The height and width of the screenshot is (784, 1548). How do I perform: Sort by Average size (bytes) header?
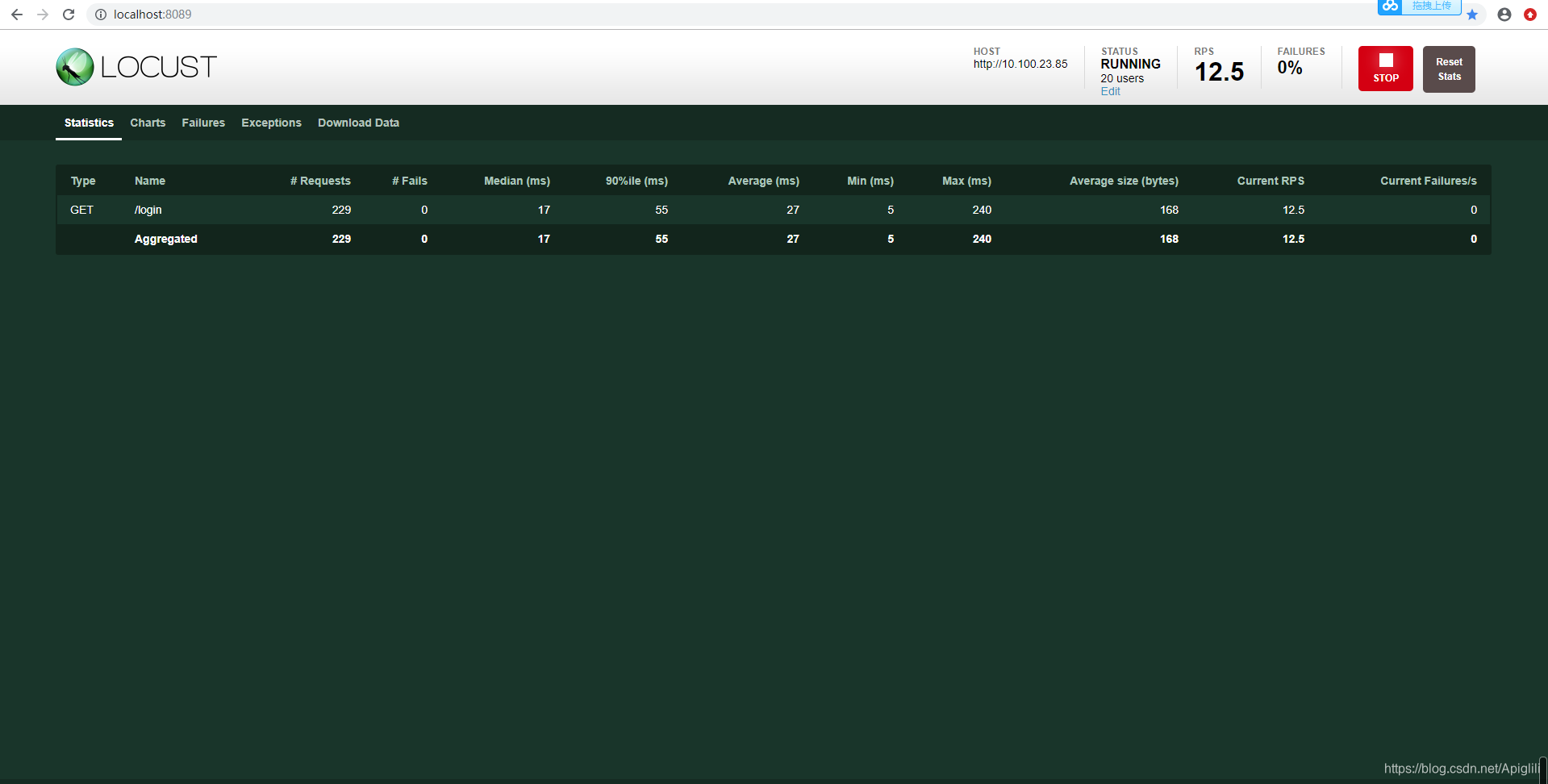click(1124, 181)
